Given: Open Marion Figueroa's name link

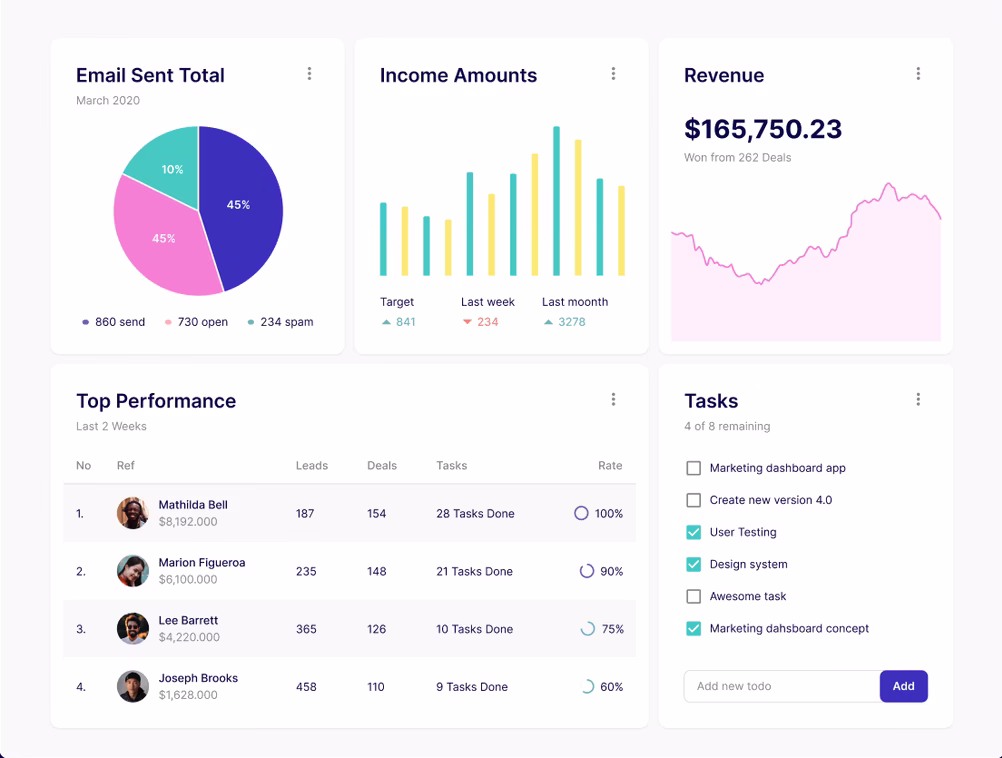Looking at the screenshot, I should tap(201, 563).
